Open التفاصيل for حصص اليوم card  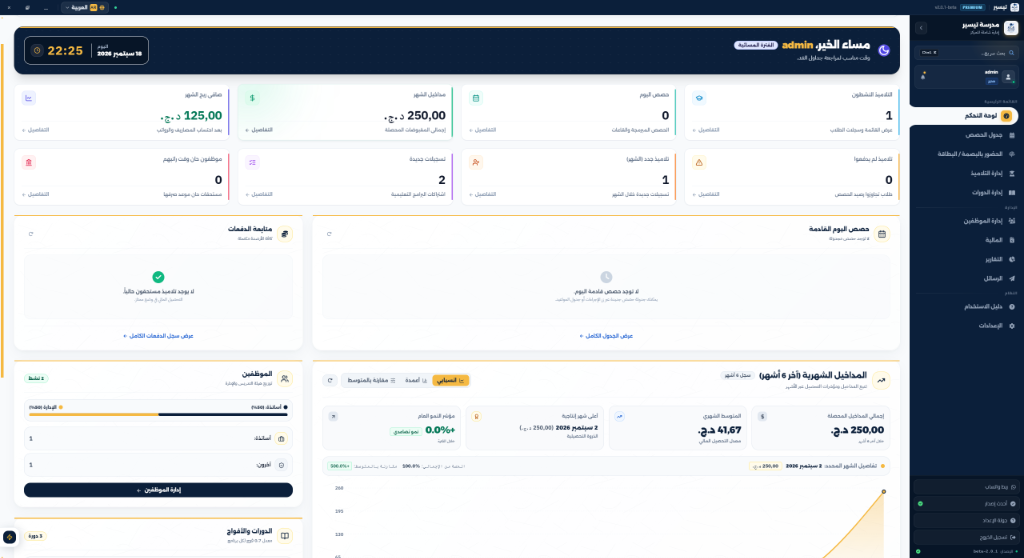point(483,130)
